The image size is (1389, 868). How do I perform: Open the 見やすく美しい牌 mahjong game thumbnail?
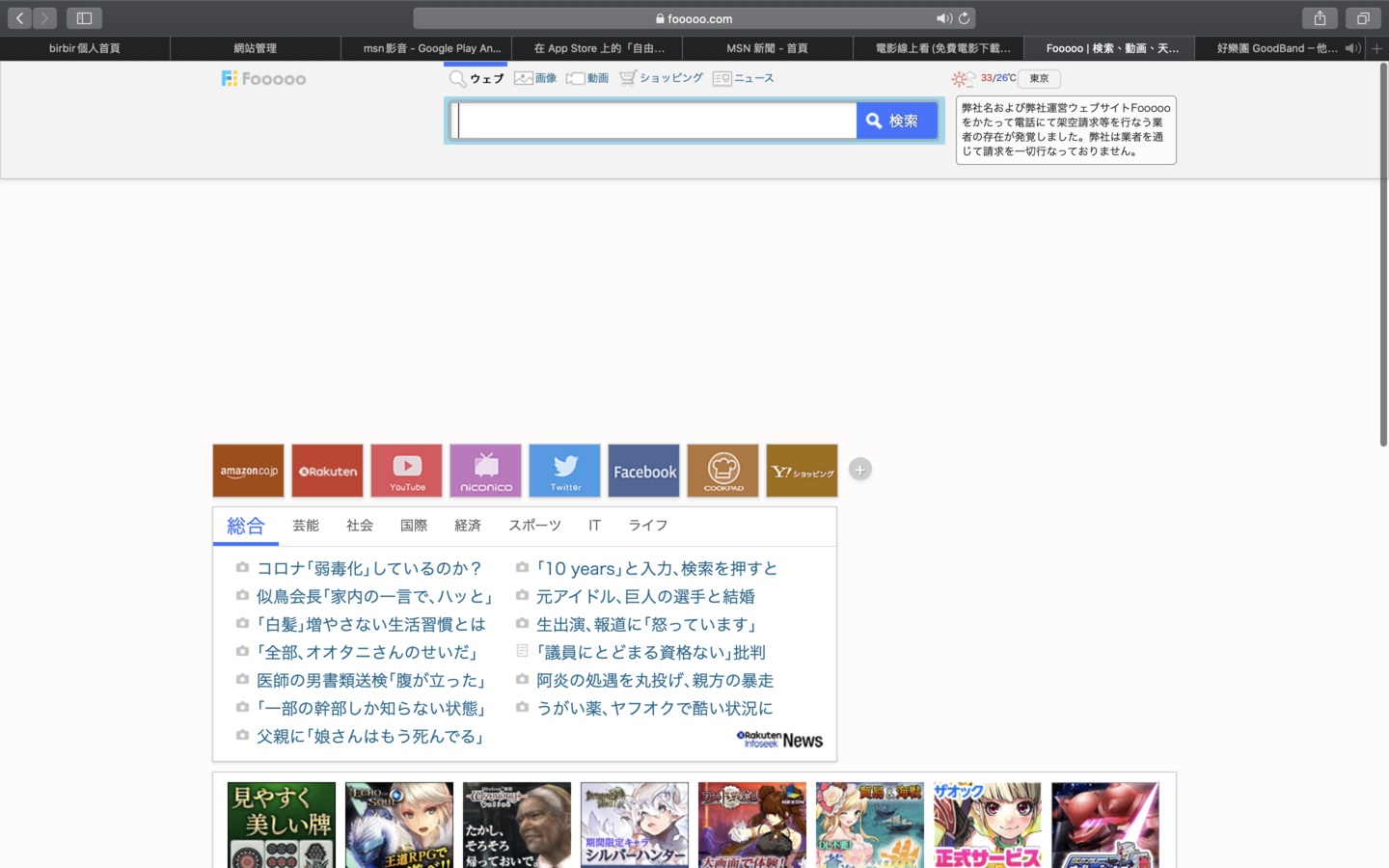click(x=282, y=826)
